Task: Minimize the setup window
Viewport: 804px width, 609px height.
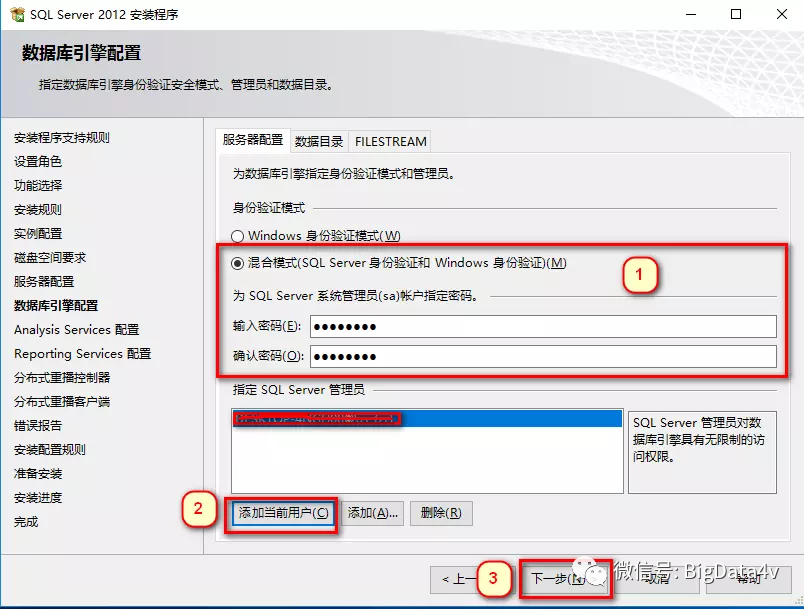Action: coord(691,14)
